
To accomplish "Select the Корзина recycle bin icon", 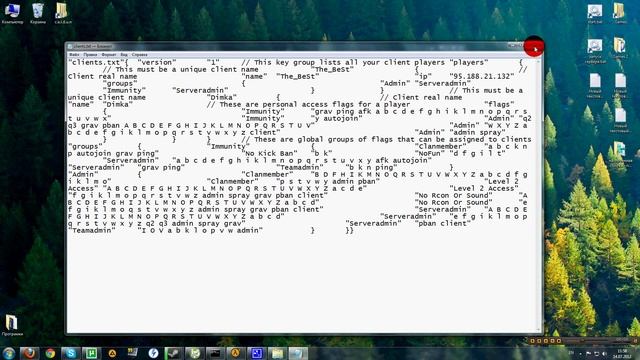I will 38,13.
